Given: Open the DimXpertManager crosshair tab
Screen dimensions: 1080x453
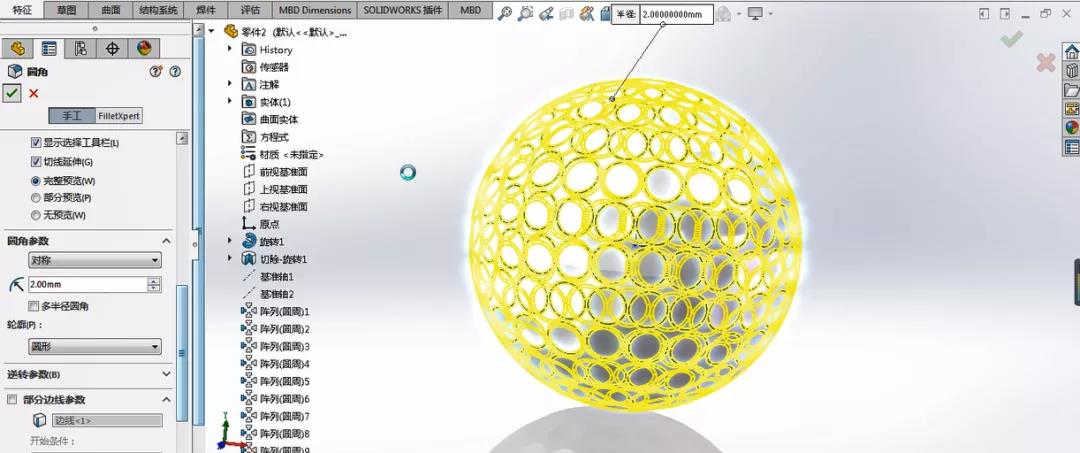Looking at the screenshot, I should (112, 48).
